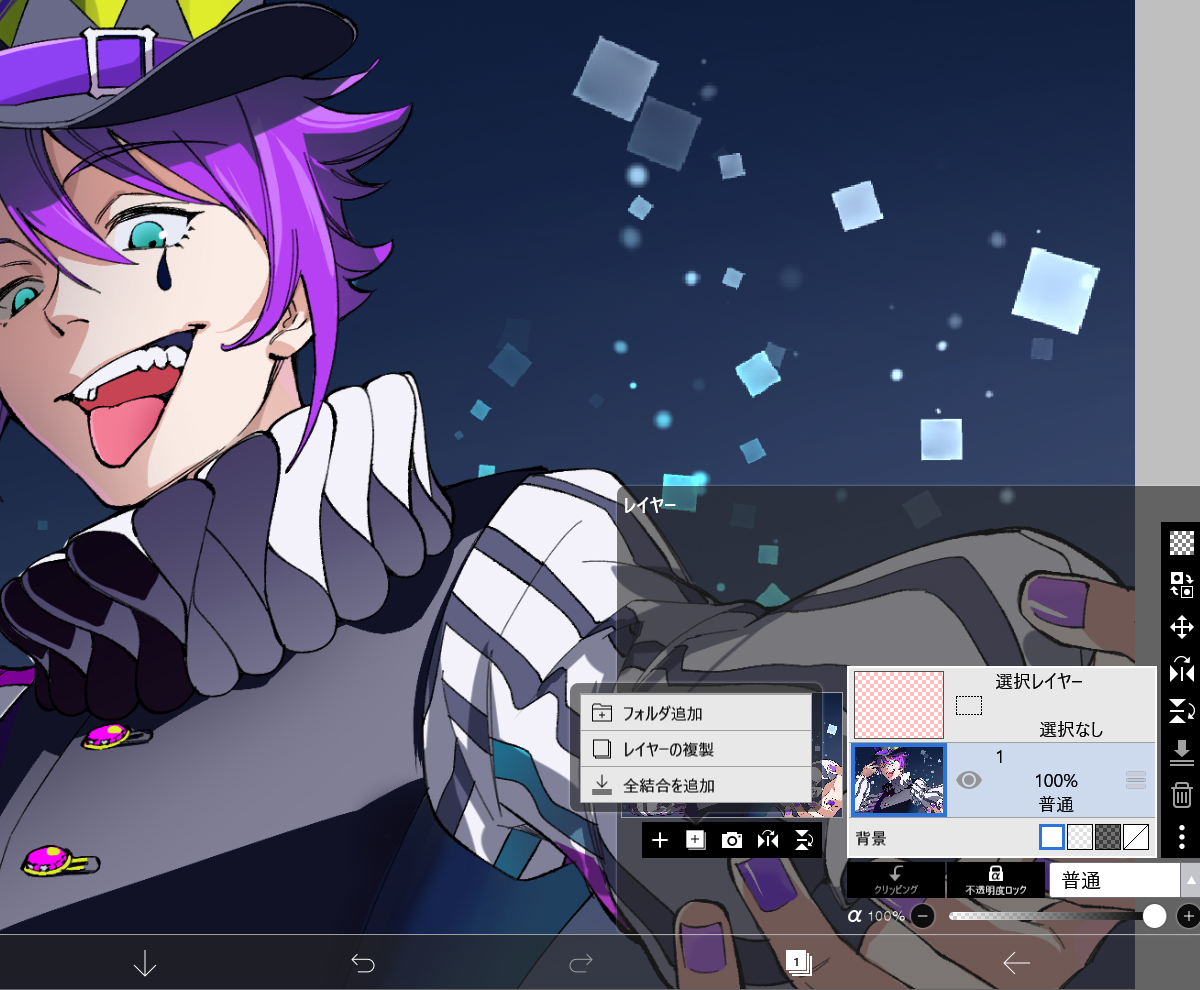This screenshot has height=990, width=1200.
Task: Delete layer using trash can icon
Action: coord(1181,795)
